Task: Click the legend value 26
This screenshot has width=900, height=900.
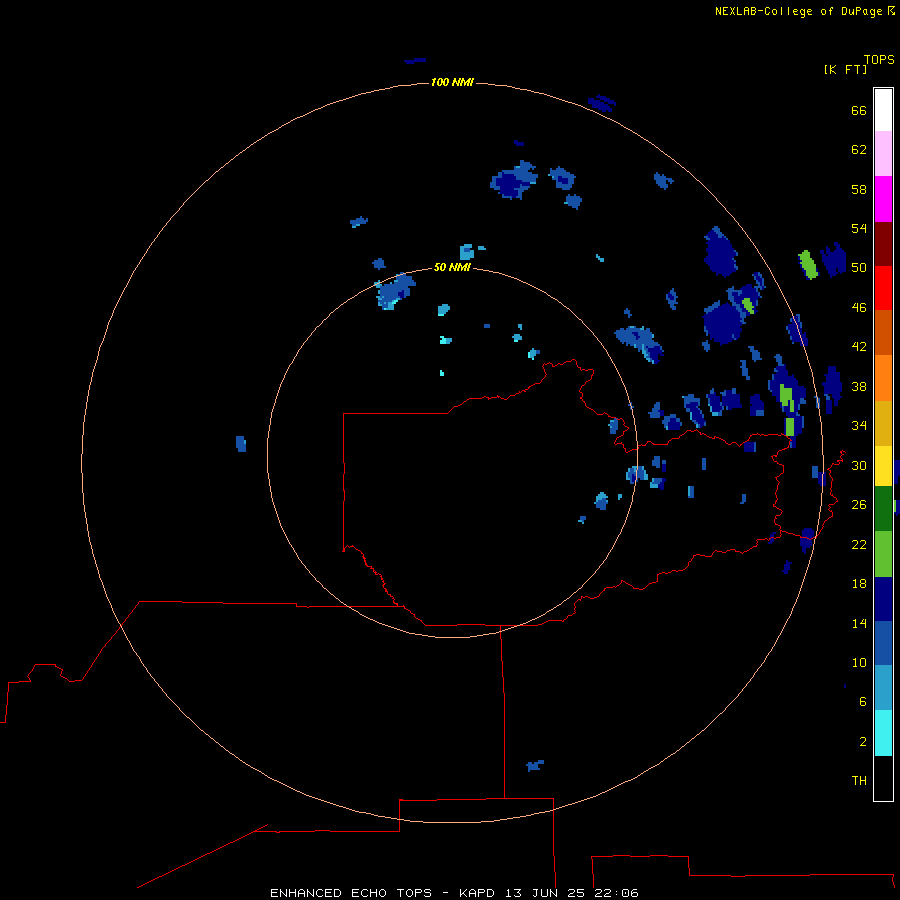Action: [x=859, y=505]
